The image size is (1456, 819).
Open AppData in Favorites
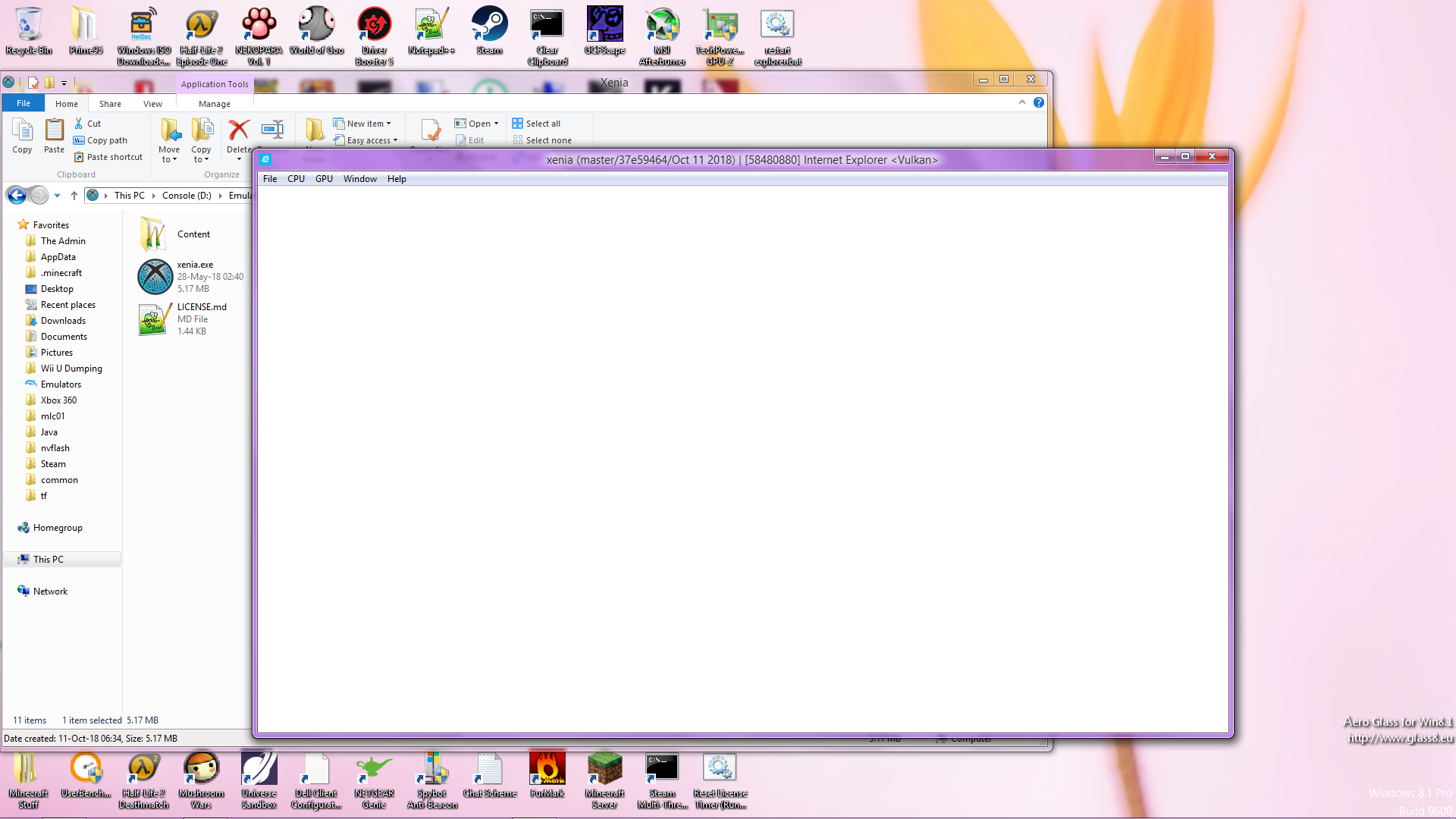click(x=58, y=257)
